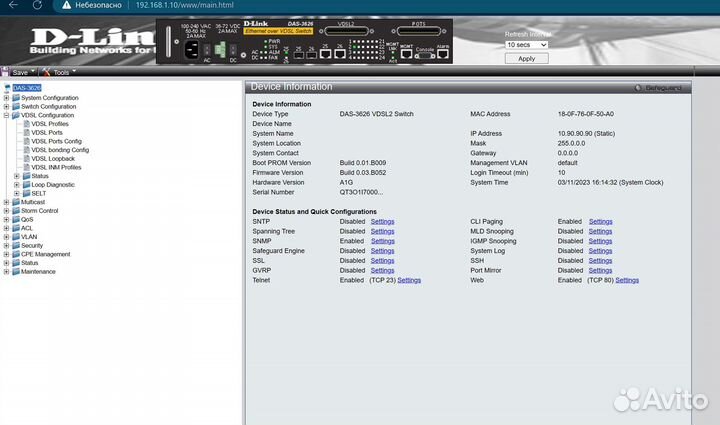Open VDSL Ports page
This screenshot has width=720, height=425.
[x=47, y=133]
